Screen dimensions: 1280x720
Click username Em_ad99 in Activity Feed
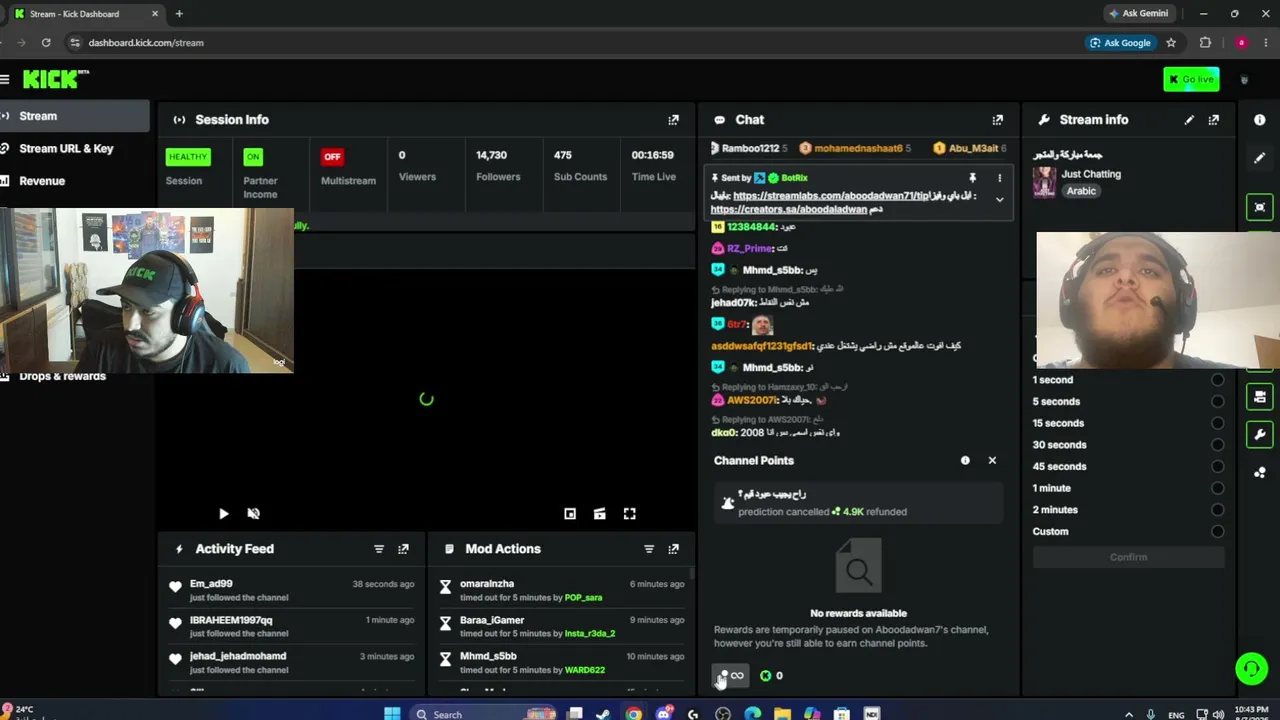(211, 584)
